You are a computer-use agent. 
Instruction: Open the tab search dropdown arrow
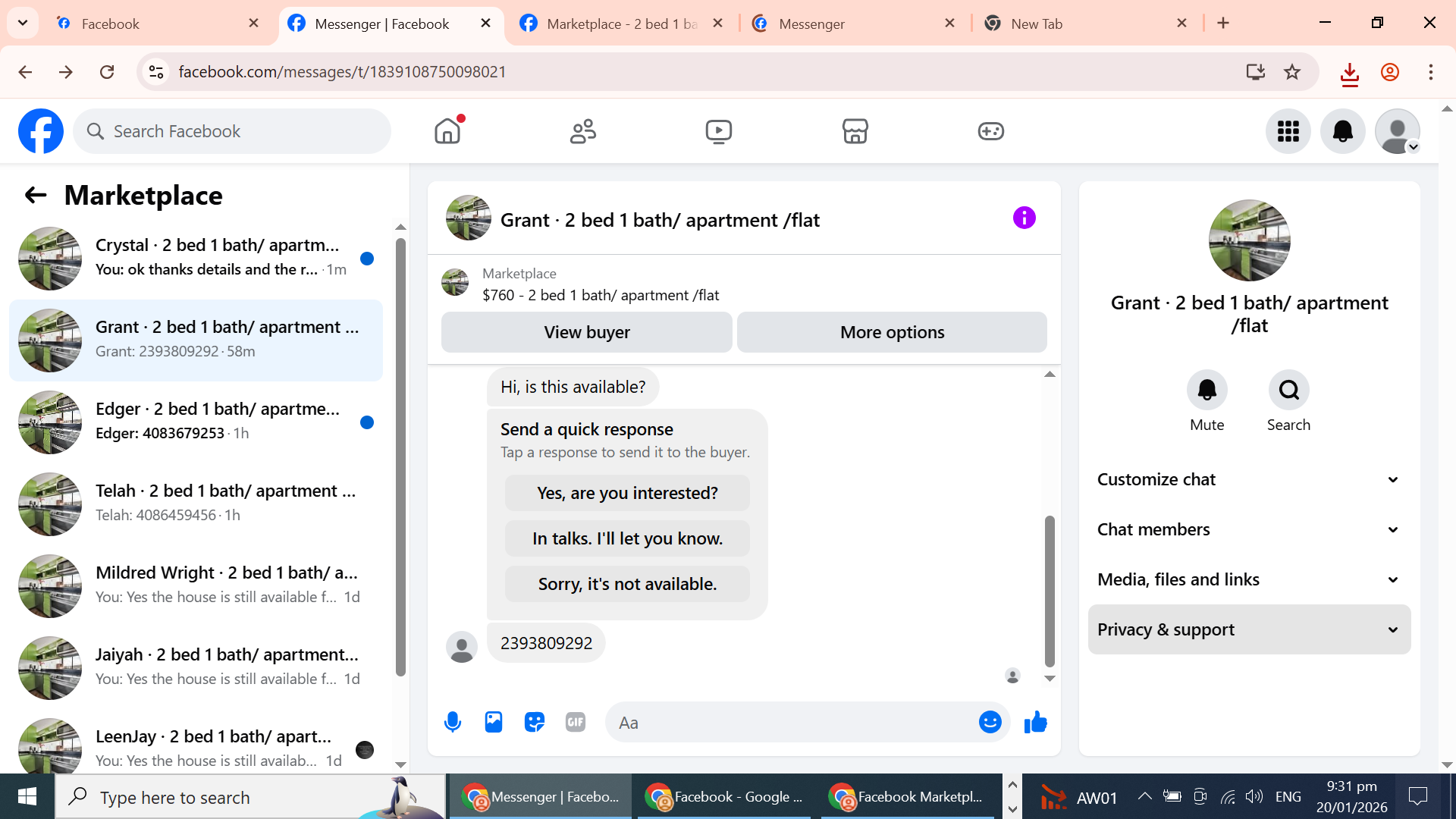pos(23,23)
